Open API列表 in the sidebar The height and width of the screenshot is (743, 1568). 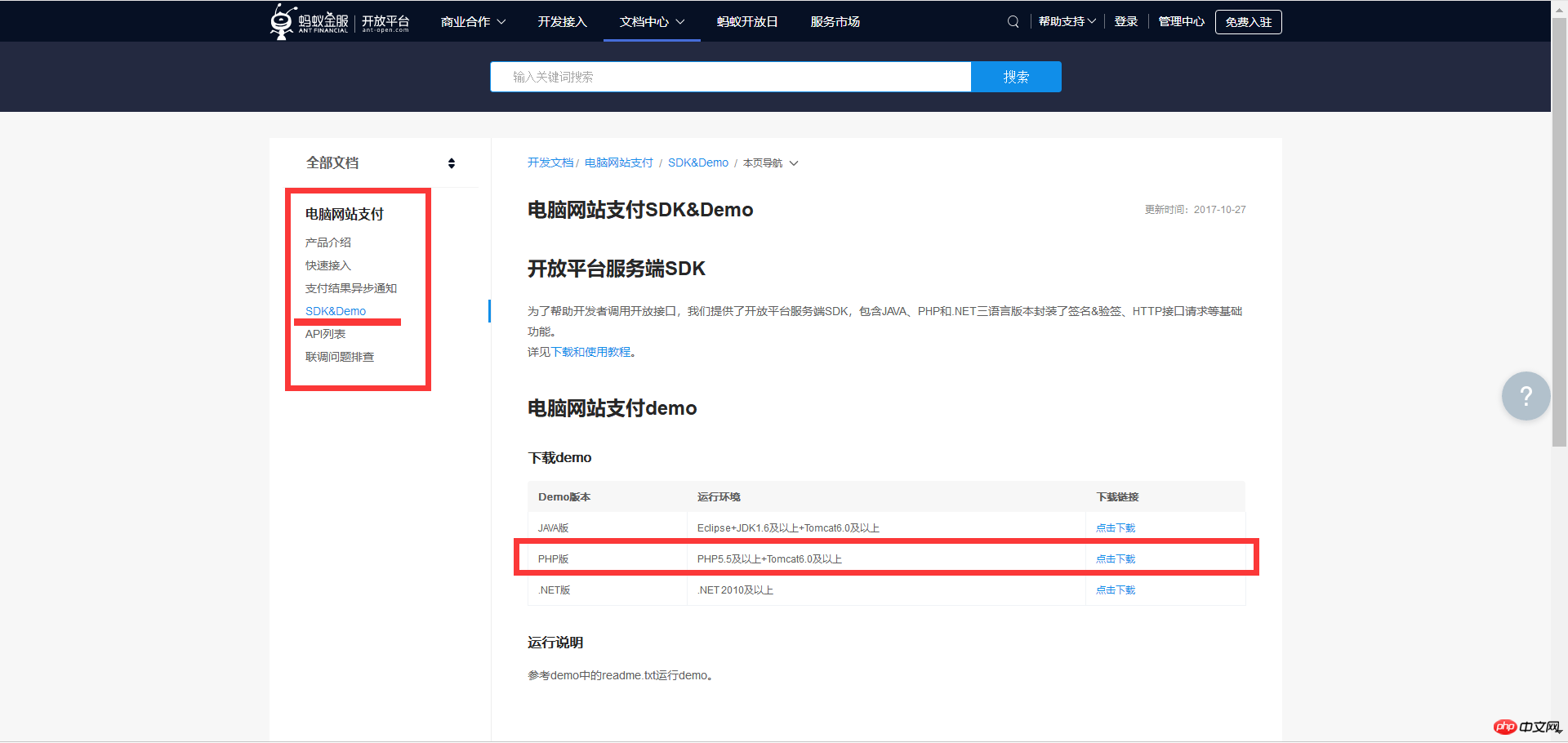coord(326,334)
